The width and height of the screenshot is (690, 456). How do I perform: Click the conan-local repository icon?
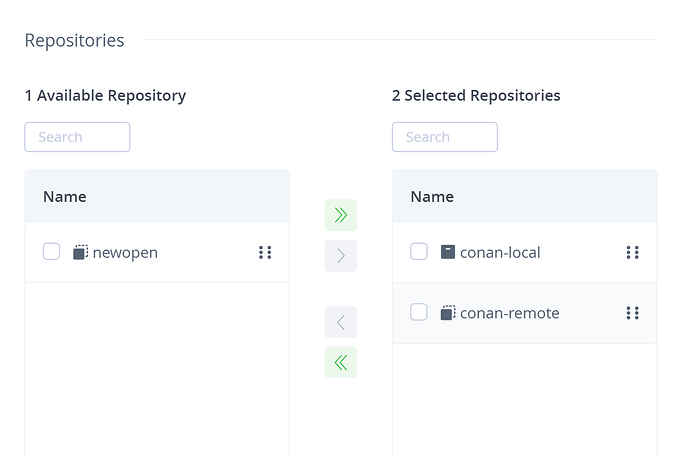(448, 252)
